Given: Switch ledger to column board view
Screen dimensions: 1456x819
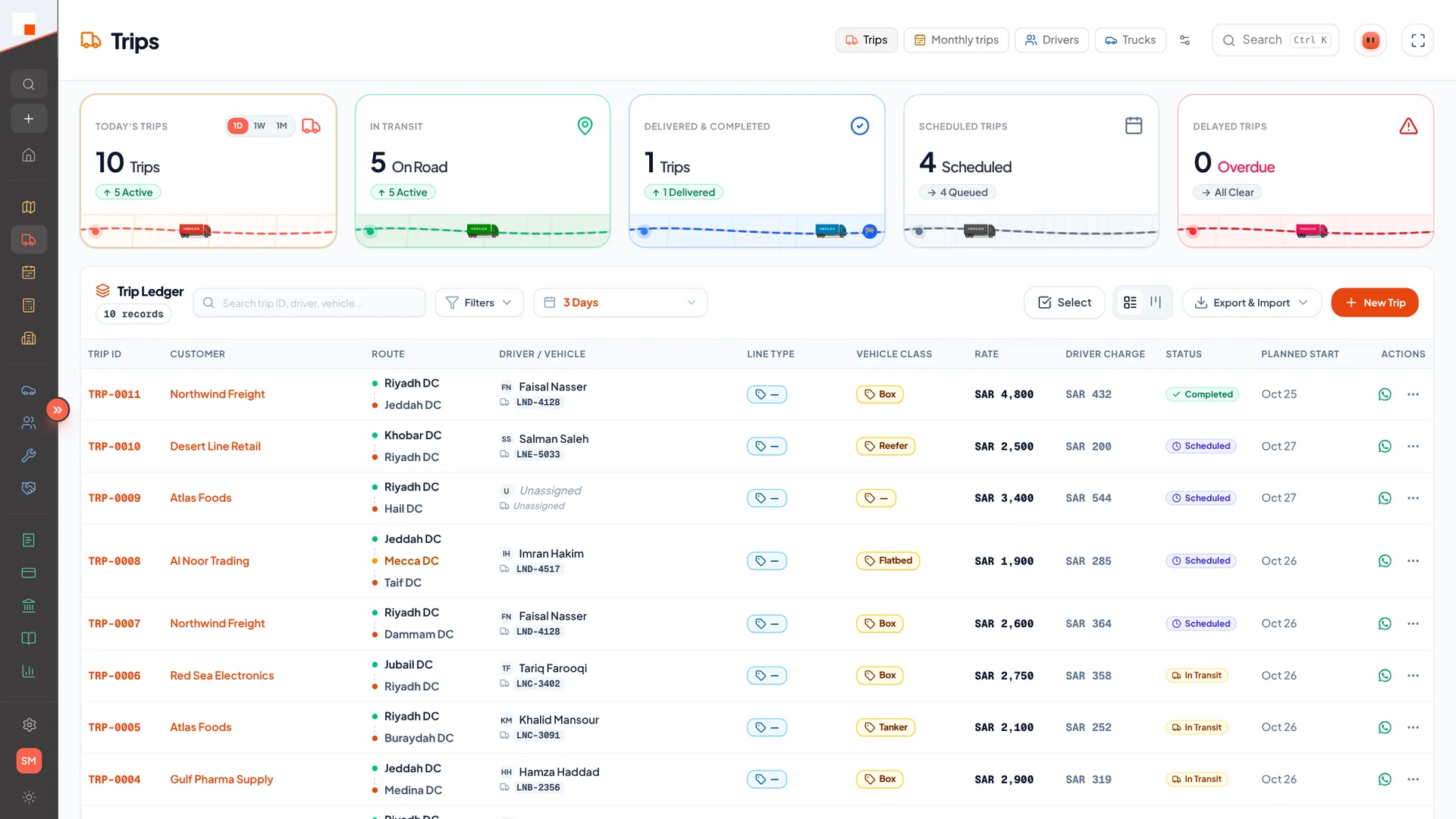Looking at the screenshot, I should pyautogui.click(x=1156, y=303).
